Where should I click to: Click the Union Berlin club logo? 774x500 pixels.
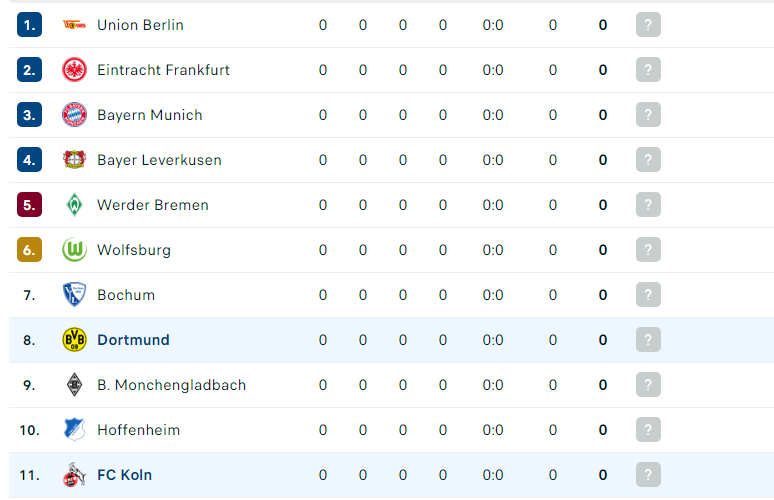74,25
